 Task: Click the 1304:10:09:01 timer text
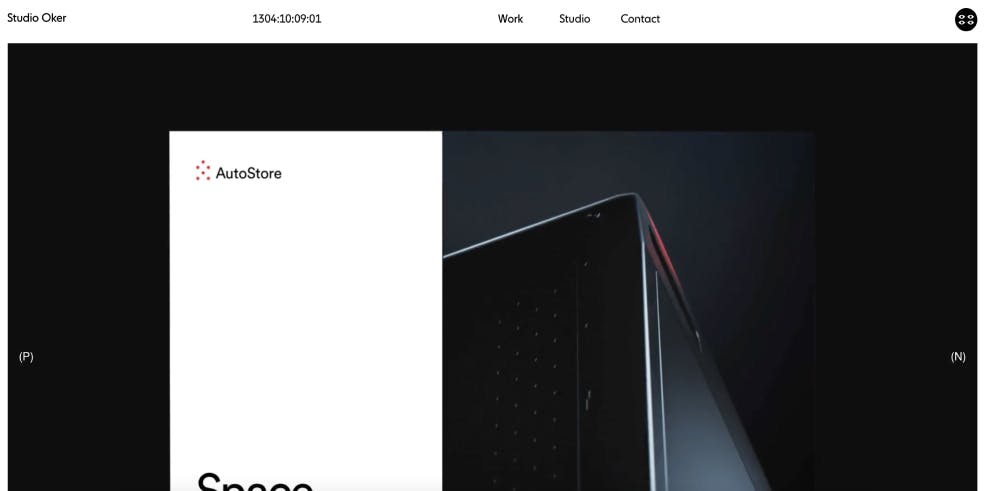286,19
